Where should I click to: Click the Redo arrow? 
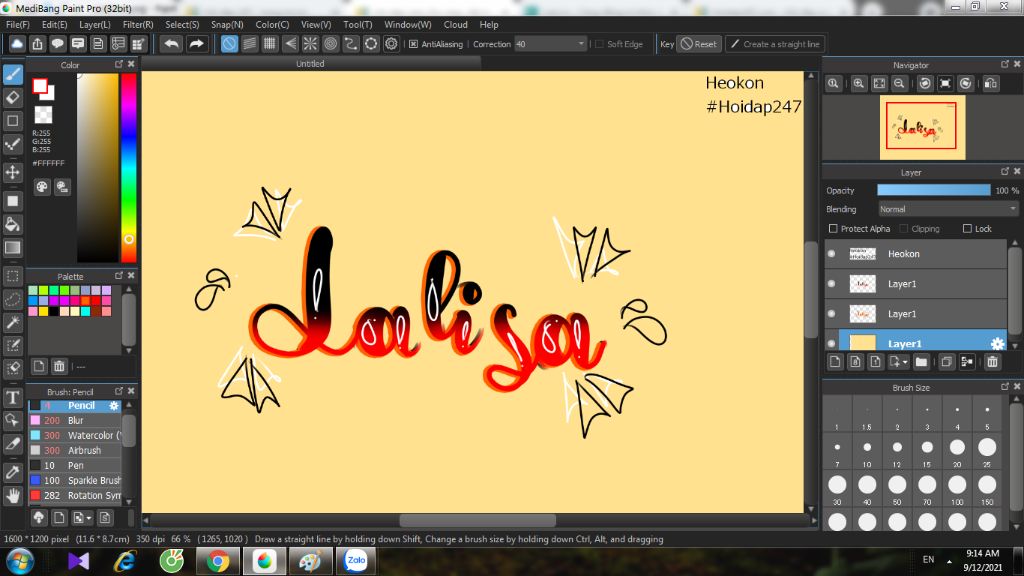196,44
